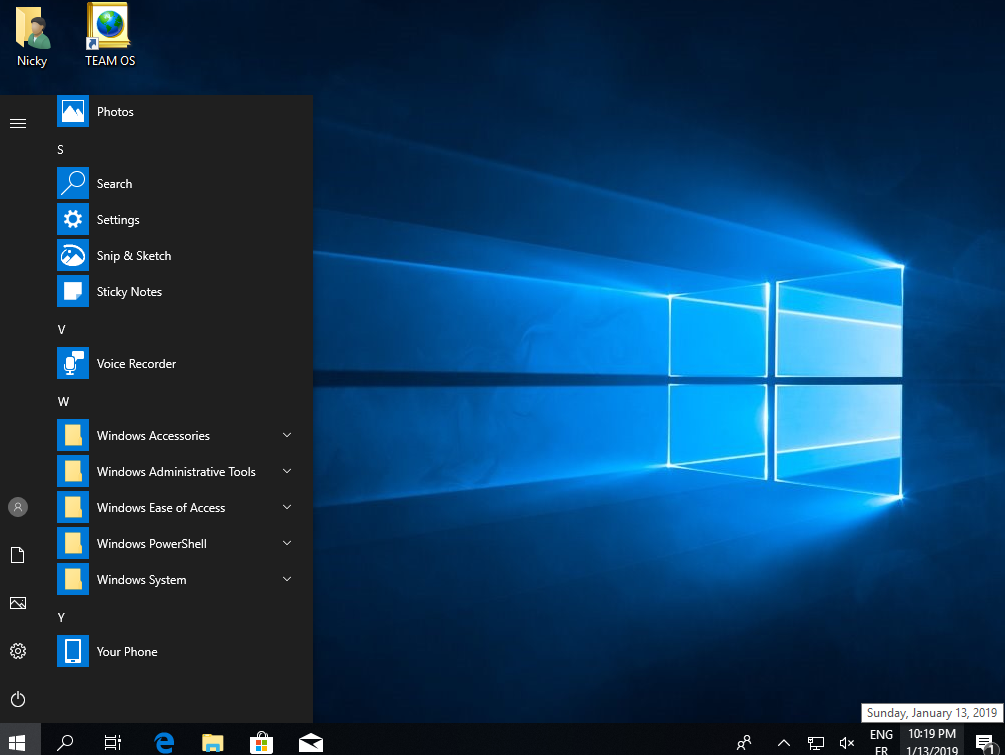The width and height of the screenshot is (1005, 755).
Task: Open File Explorer from the taskbar
Action: (x=213, y=743)
